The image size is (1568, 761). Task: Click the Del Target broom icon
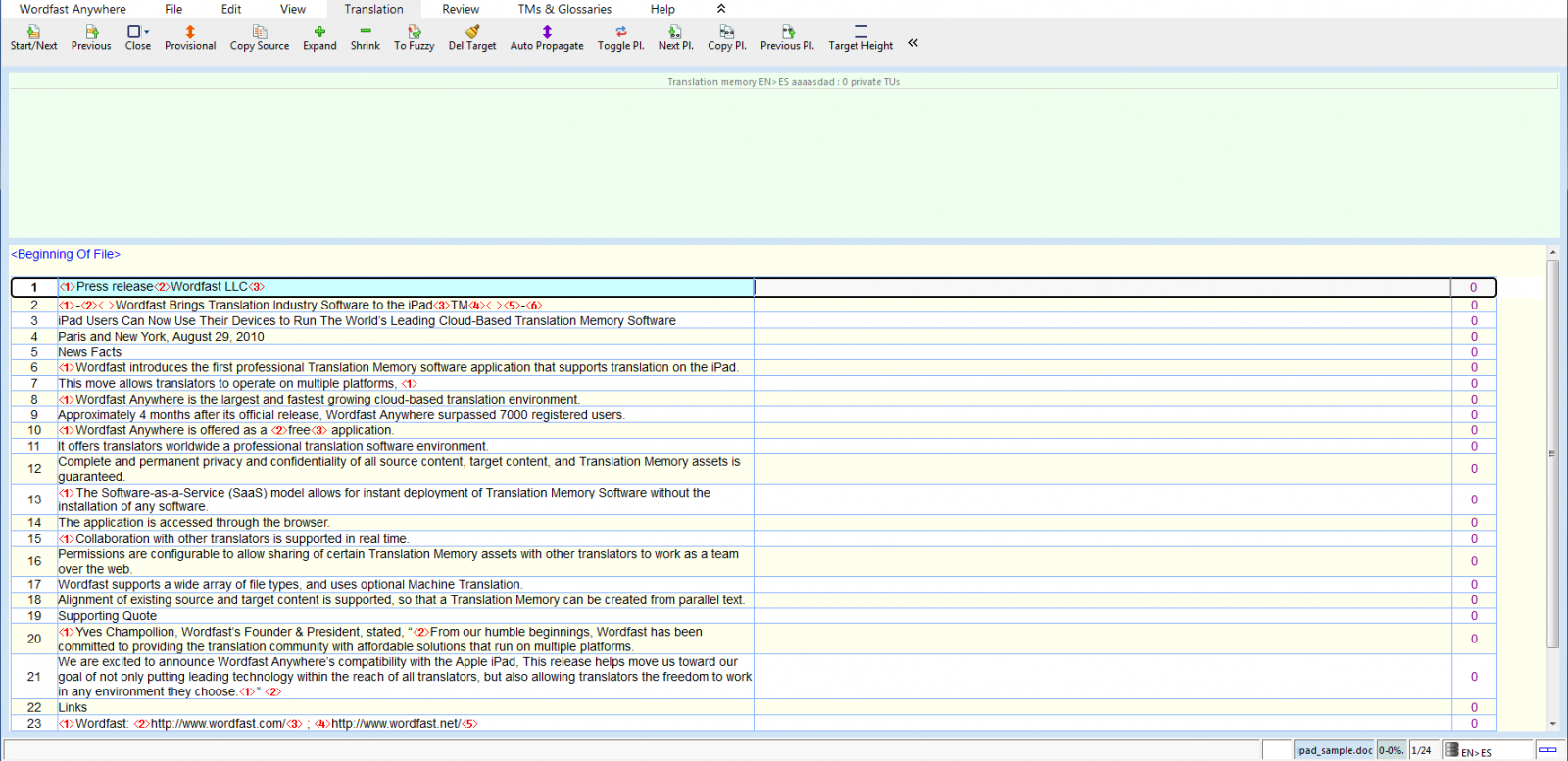pyautogui.click(x=472, y=32)
